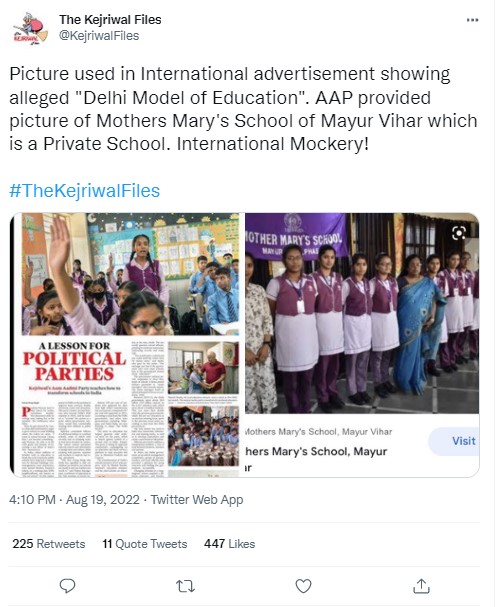View the 11 Quote Tweets list

[x=145, y=544]
